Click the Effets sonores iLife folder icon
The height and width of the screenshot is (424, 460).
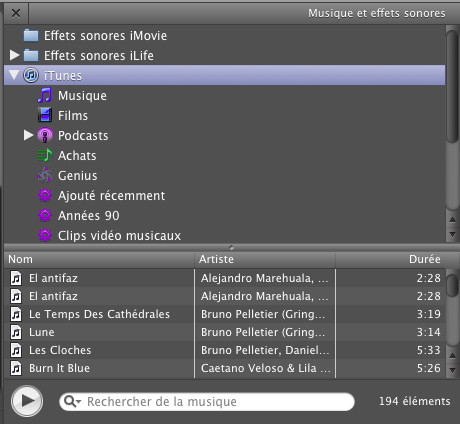[x=31, y=55]
